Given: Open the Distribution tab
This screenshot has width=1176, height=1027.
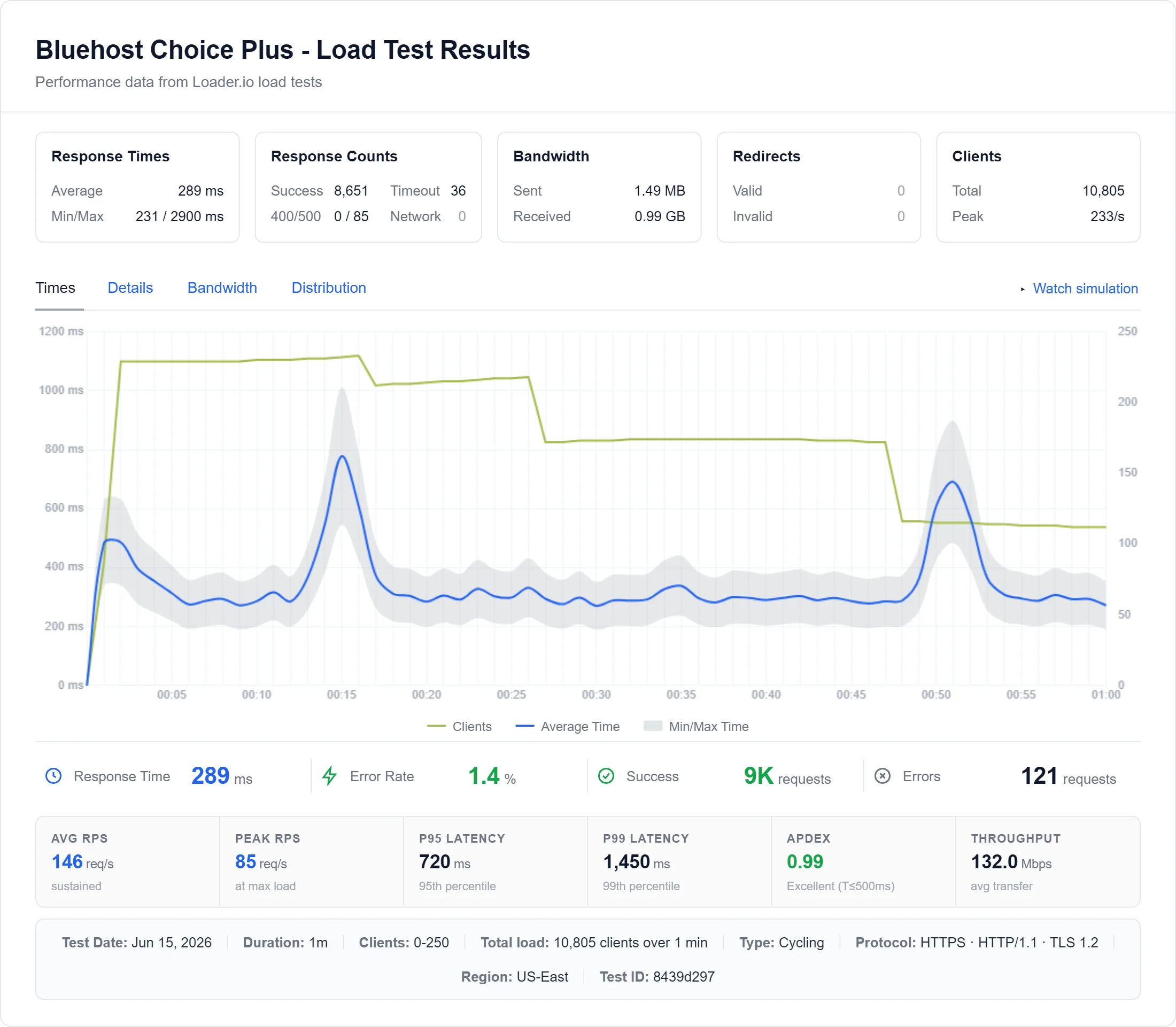Looking at the screenshot, I should [329, 287].
